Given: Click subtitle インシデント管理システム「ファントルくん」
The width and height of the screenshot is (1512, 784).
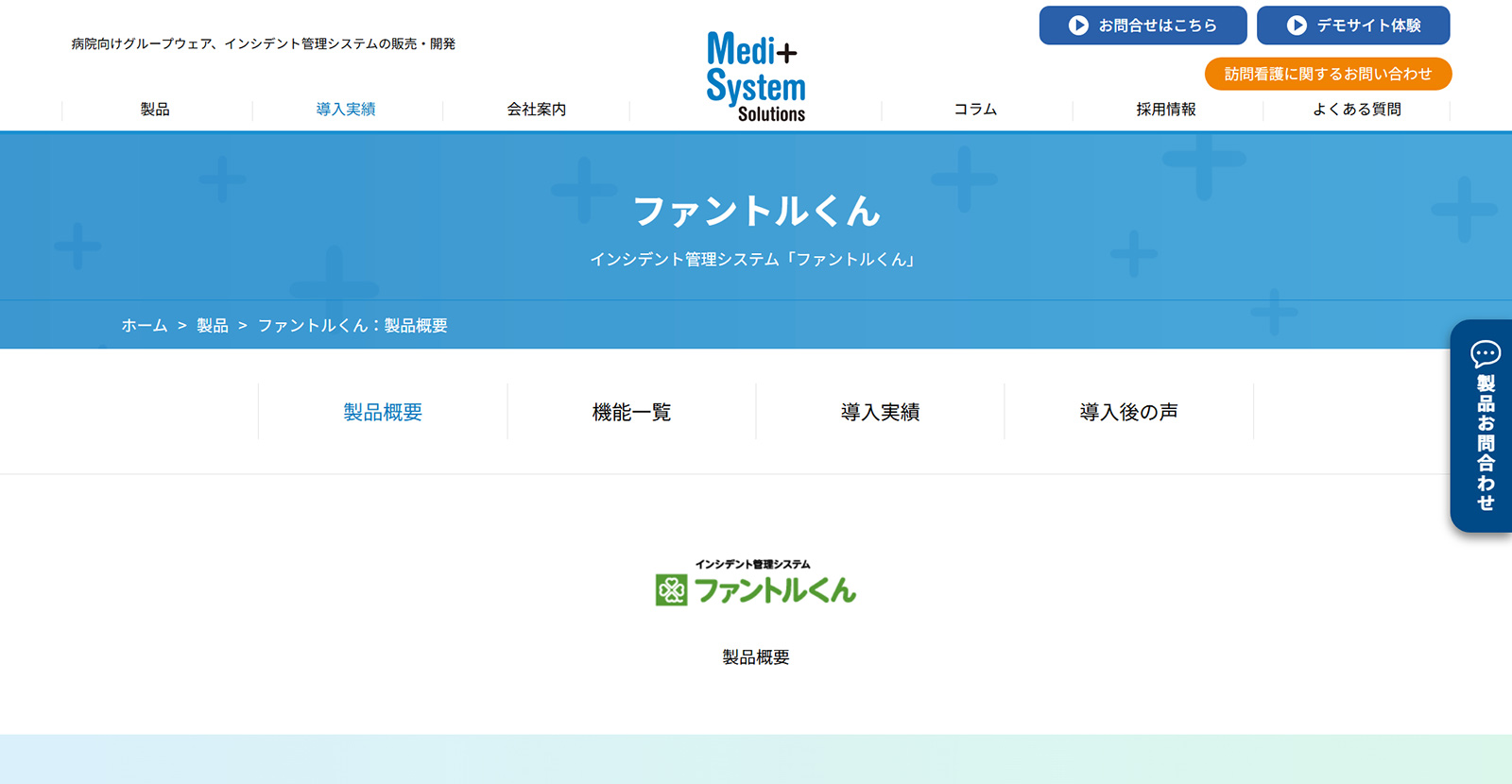Looking at the screenshot, I should (753, 260).
